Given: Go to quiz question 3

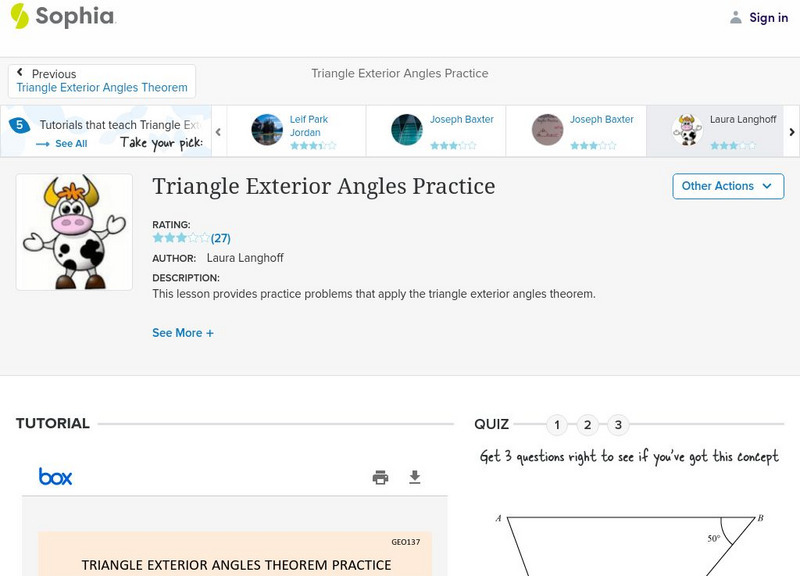Looking at the screenshot, I should (618, 425).
